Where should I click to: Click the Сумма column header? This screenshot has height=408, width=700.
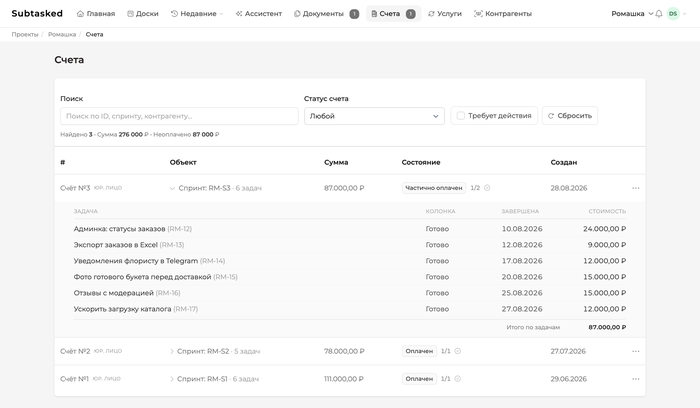point(336,162)
